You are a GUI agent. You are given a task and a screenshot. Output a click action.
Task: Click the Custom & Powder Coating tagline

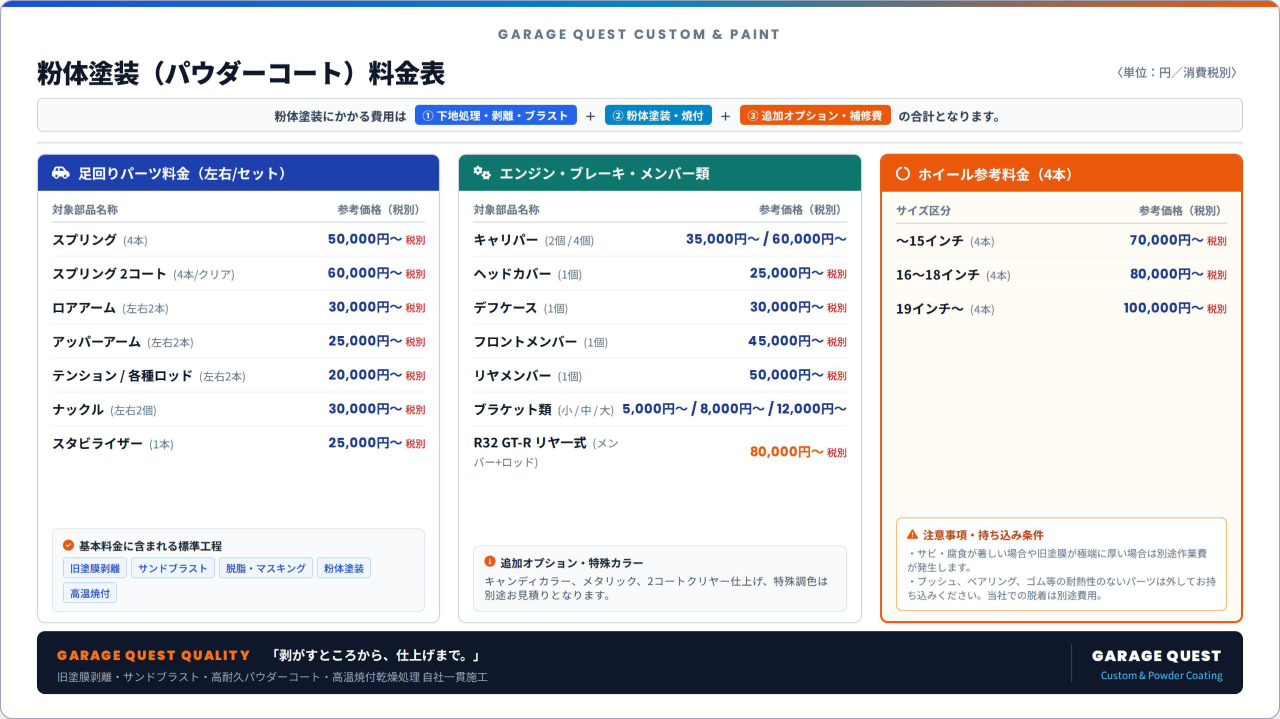coord(1162,676)
